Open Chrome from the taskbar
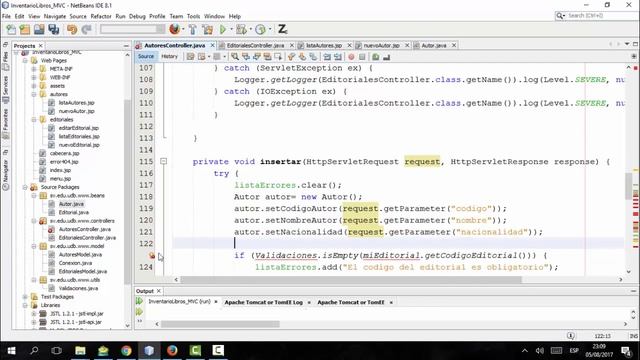This screenshot has width=640, height=360. (126, 351)
